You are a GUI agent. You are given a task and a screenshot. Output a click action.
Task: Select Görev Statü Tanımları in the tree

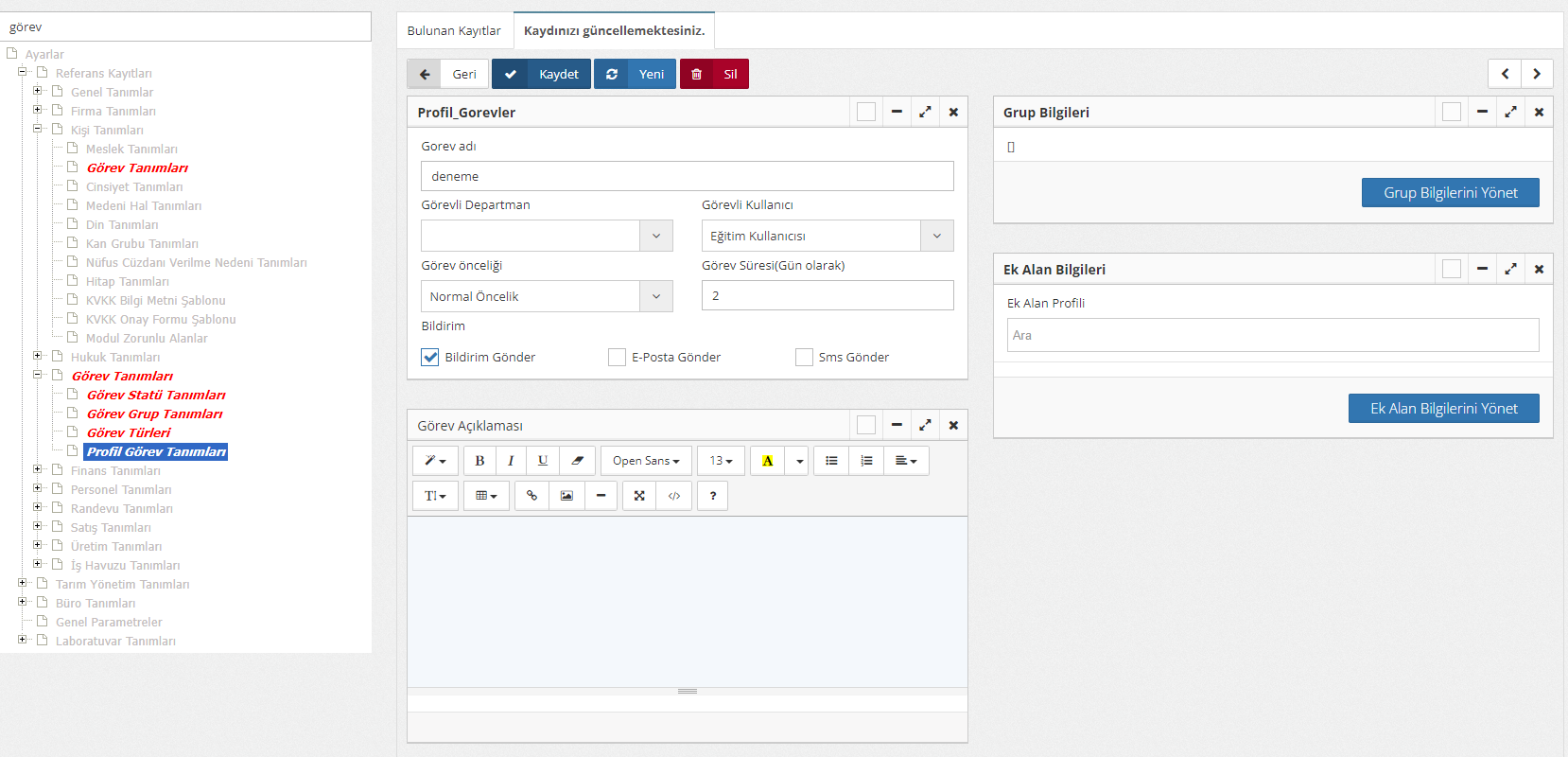tap(156, 396)
